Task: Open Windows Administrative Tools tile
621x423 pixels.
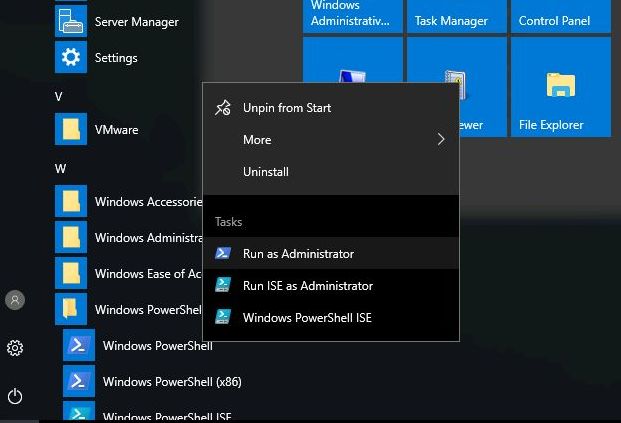Action: tap(352, 16)
